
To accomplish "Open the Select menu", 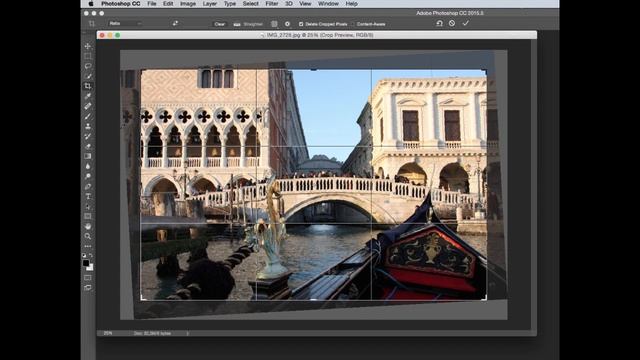I will coord(251,4).
